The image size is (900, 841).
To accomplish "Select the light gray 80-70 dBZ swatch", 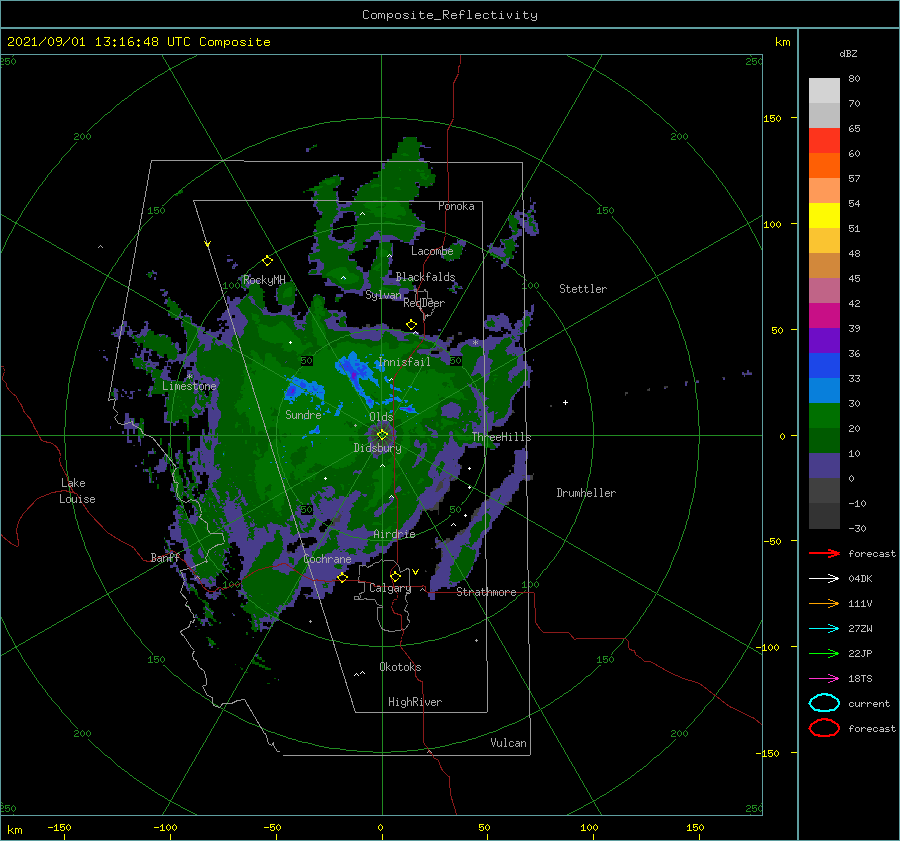I will tap(824, 91).
